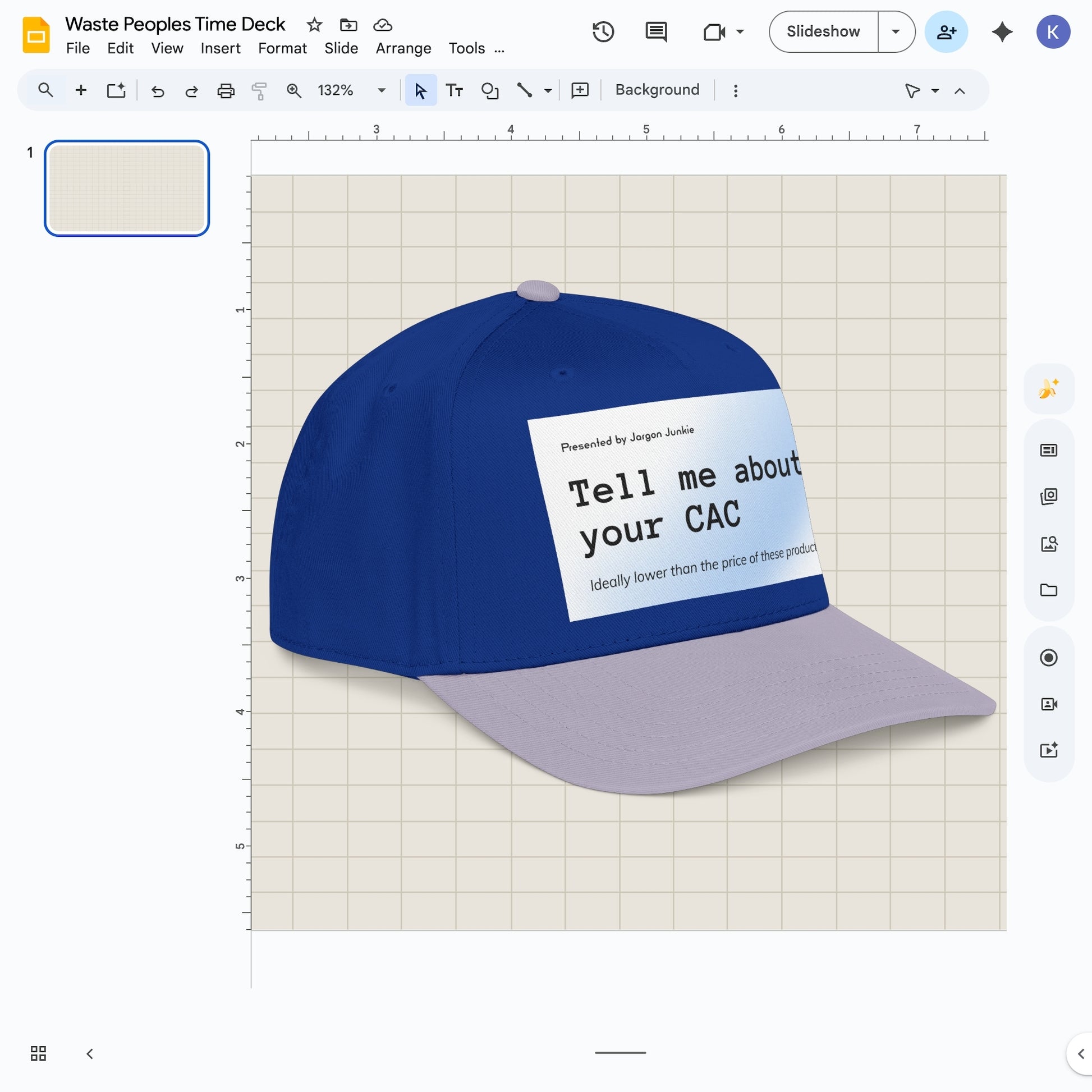Open the Arrange menu
Image resolution: width=1092 pixels, height=1092 pixels.
(402, 49)
